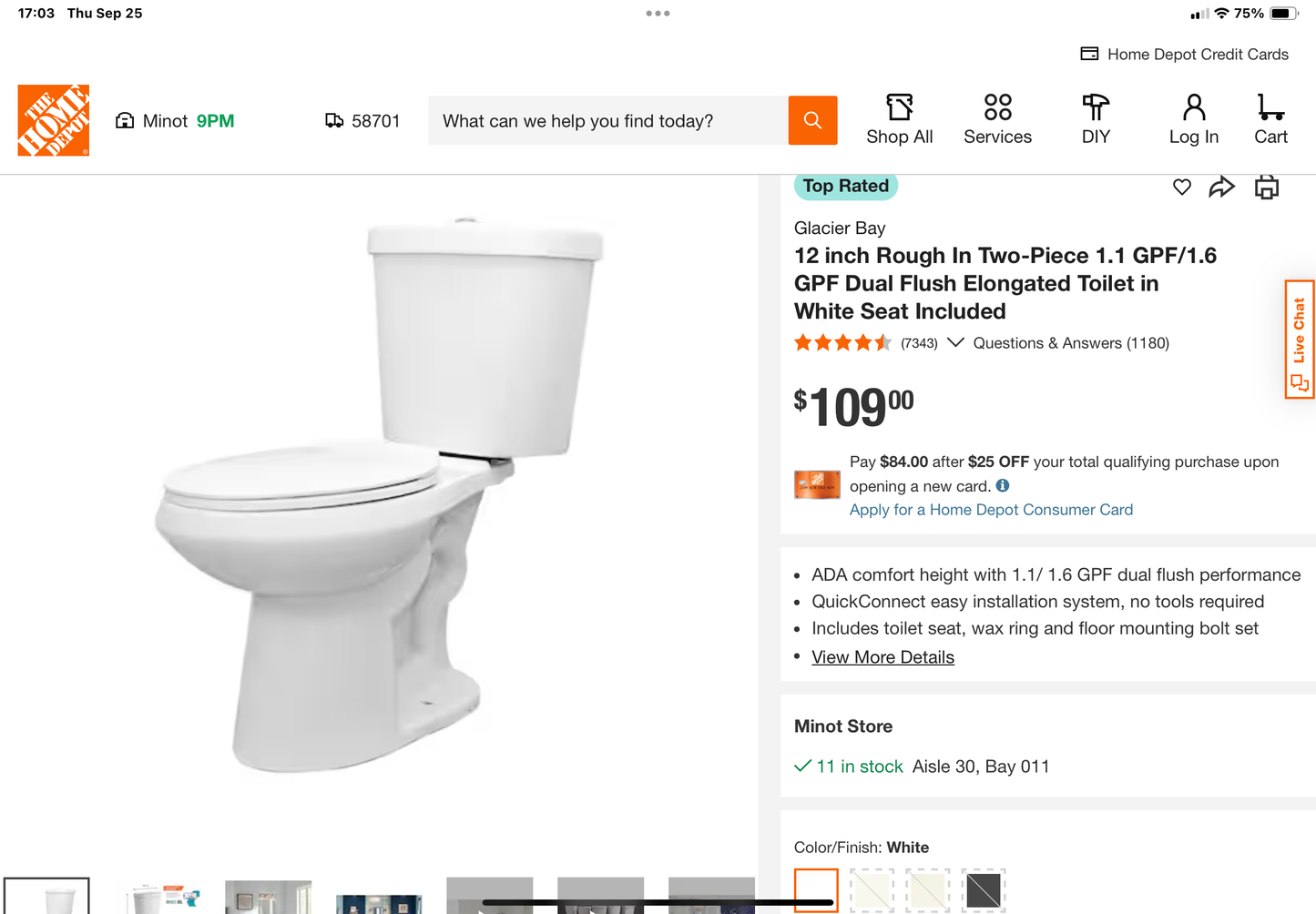Open Home Depot Credit Cards link
The image size is (1316, 914).
click(x=1184, y=54)
